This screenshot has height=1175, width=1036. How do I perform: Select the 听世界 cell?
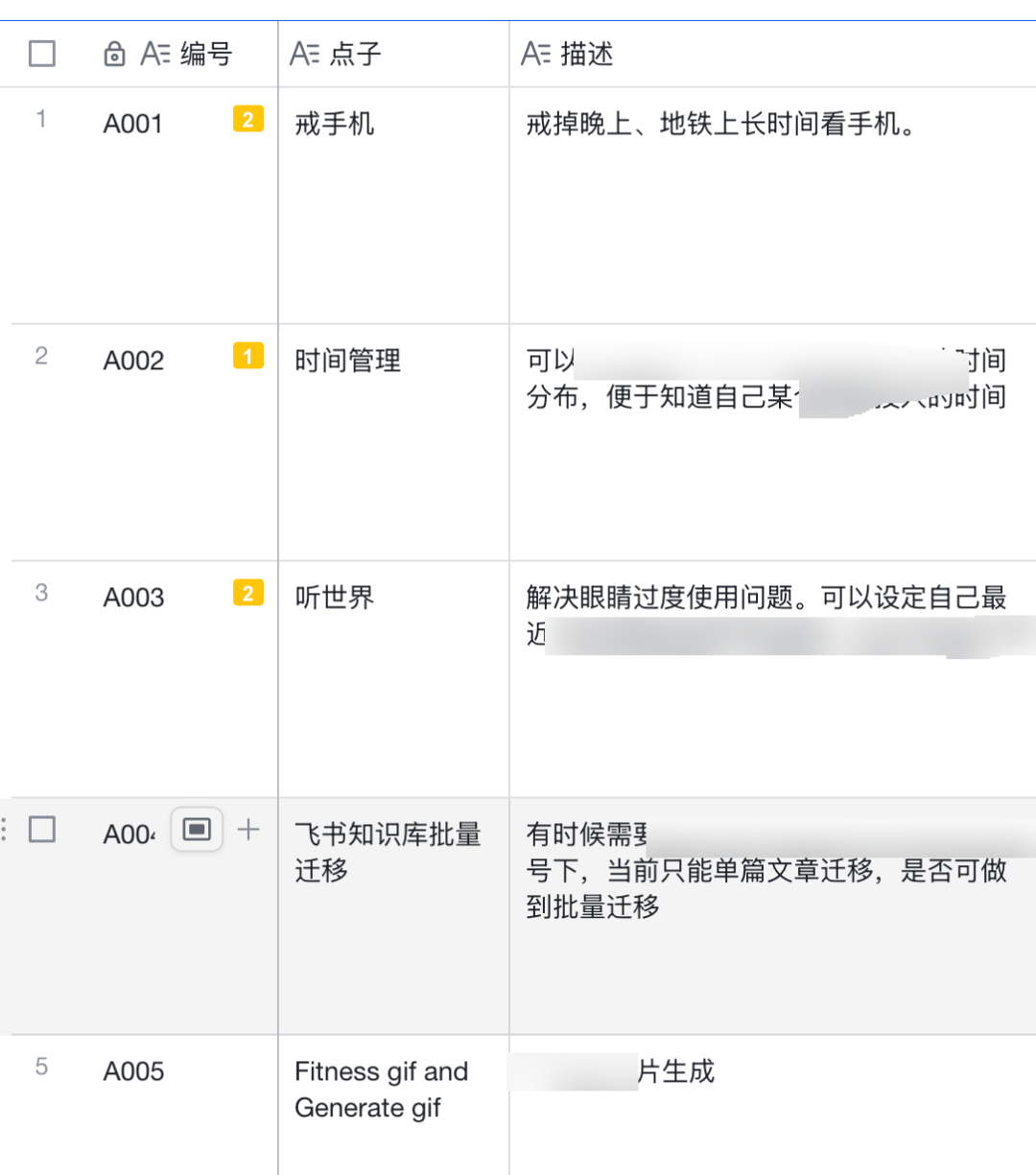(335, 598)
